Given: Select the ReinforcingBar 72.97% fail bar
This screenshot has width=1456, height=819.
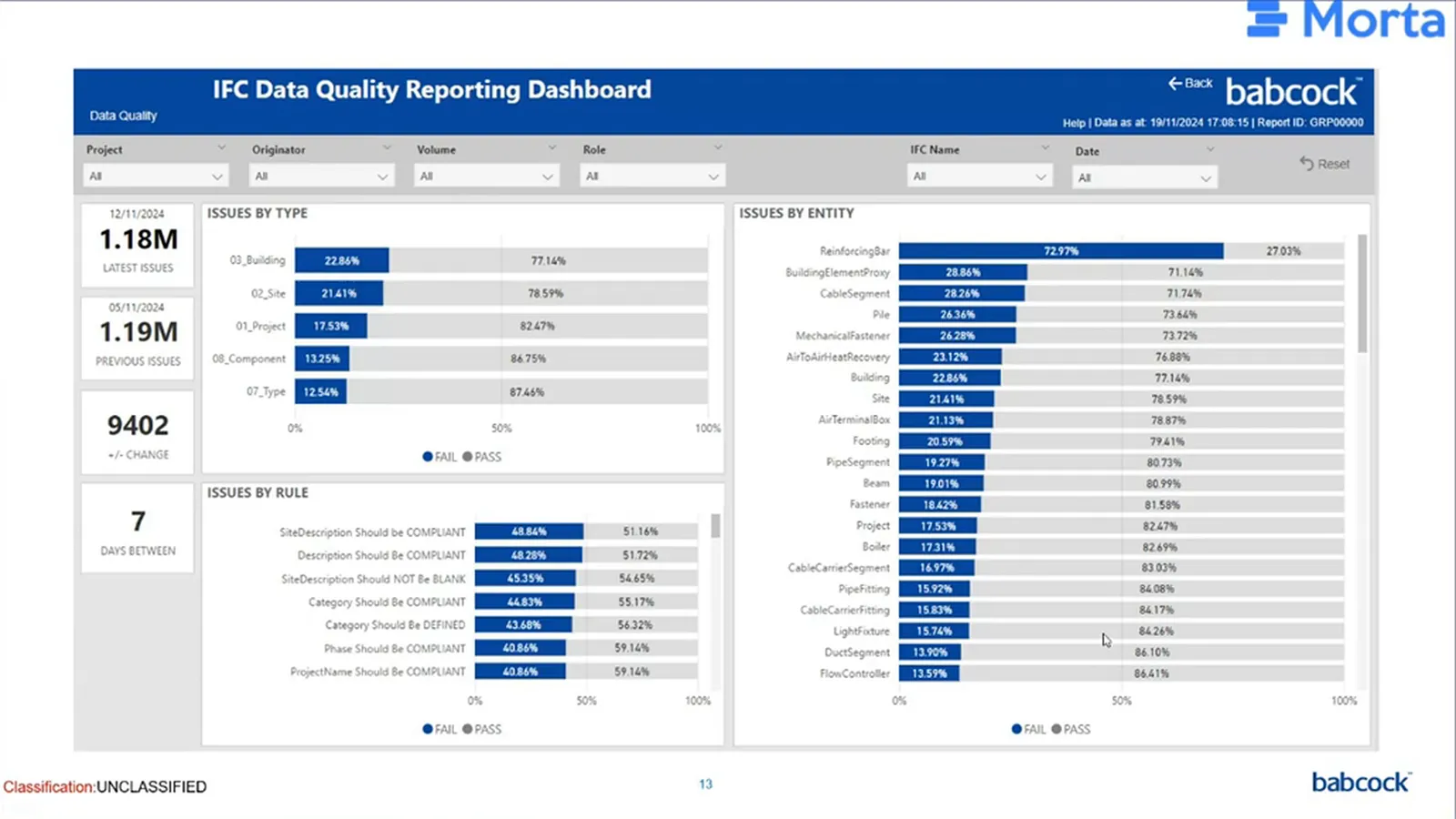Looking at the screenshot, I should tap(1061, 251).
